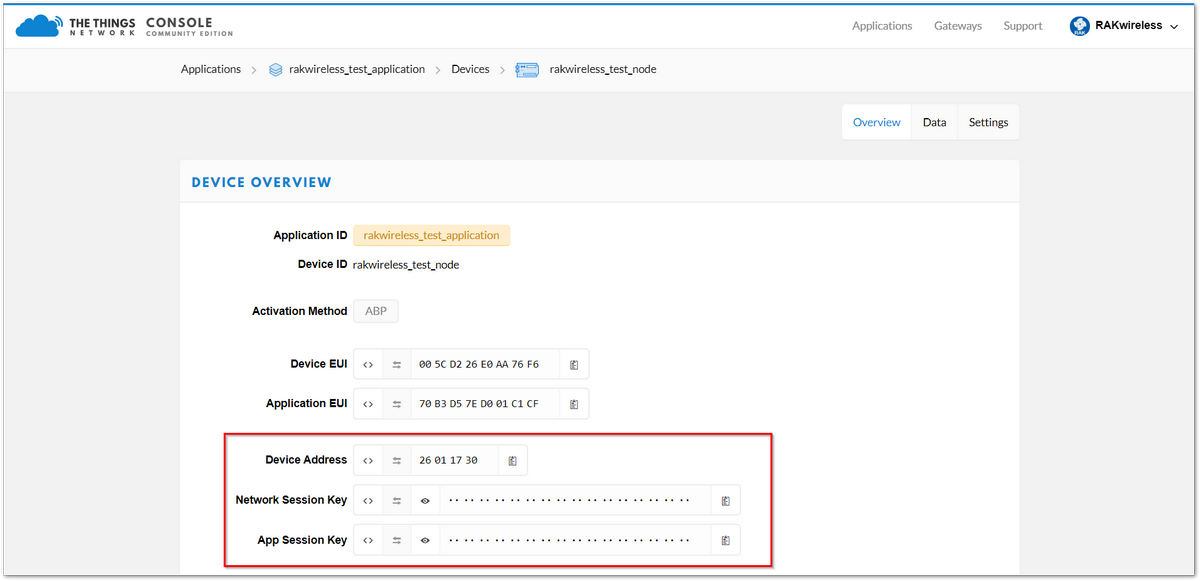1200x581 pixels.
Task: Open the Settings tab
Action: 989,122
